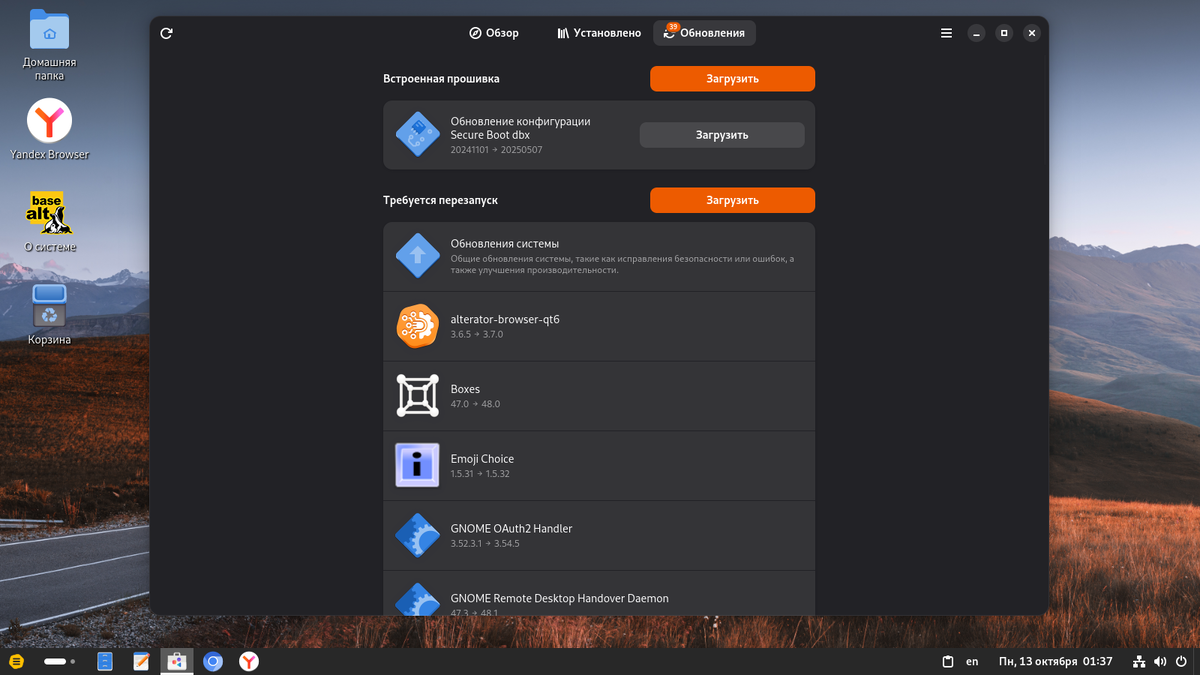Image resolution: width=1200 pixels, height=675 pixels.
Task: Click Загрузить beside Встроенная прошивка heading
Action: tap(732, 79)
